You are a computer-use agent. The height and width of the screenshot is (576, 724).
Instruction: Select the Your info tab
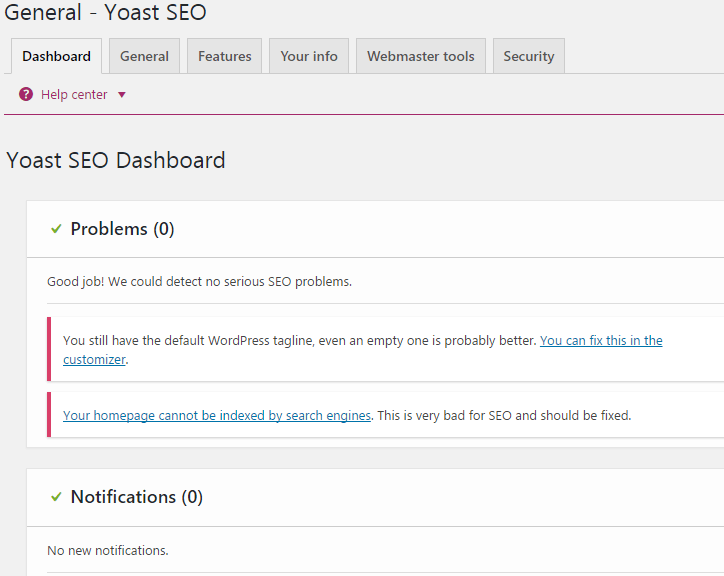pyautogui.click(x=309, y=56)
